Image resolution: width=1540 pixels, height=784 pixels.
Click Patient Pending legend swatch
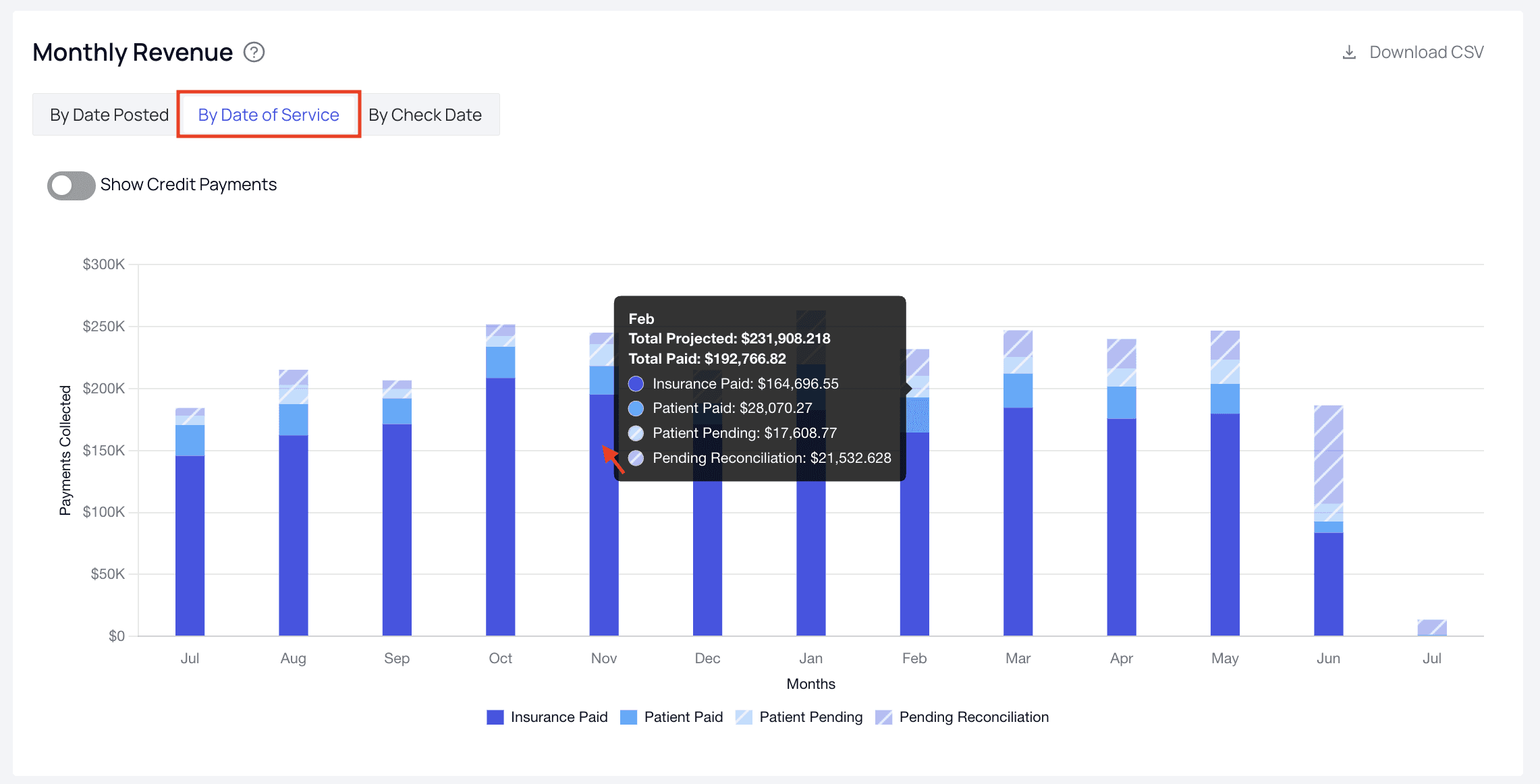coord(744,717)
